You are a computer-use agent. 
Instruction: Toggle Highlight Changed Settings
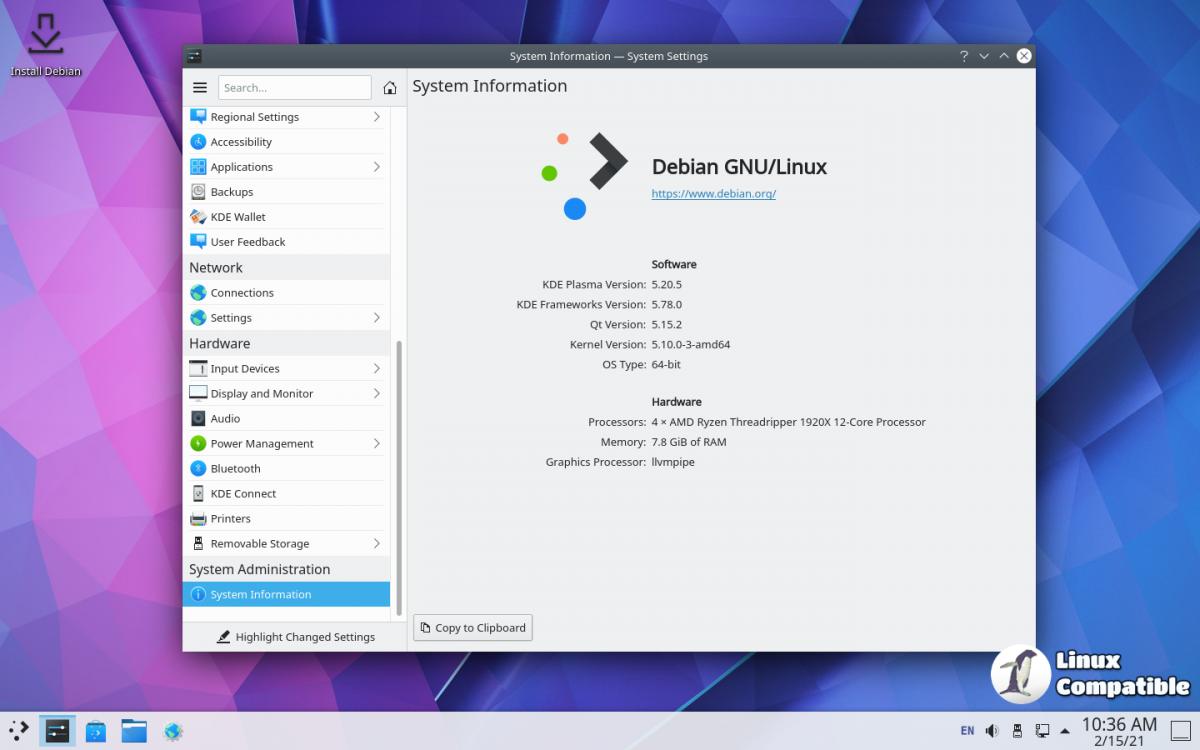point(295,637)
